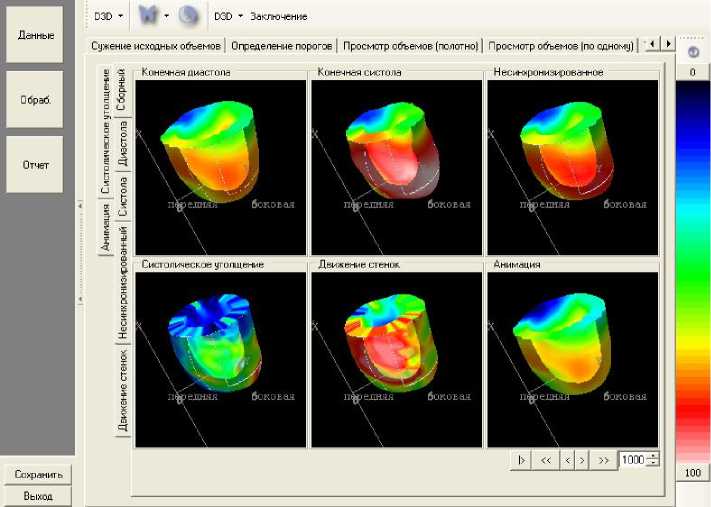
Task: Click the 0 value atop the color scale
Action: click(692, 72)
